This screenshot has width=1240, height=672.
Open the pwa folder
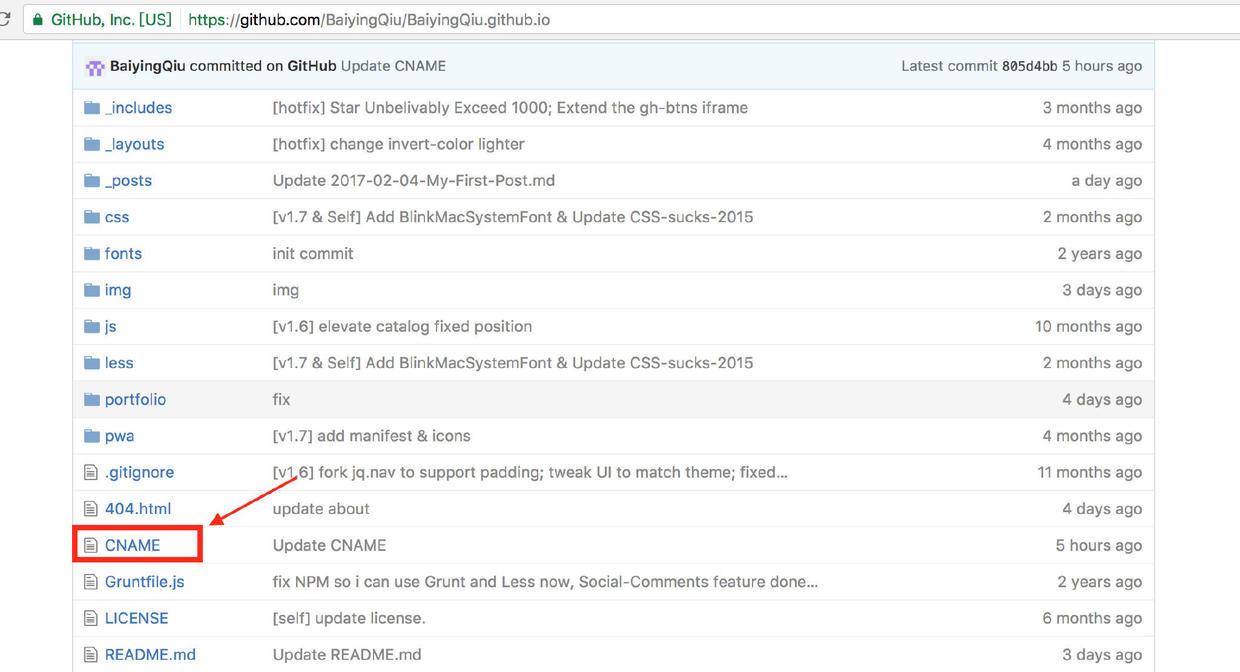pos(119,435)
